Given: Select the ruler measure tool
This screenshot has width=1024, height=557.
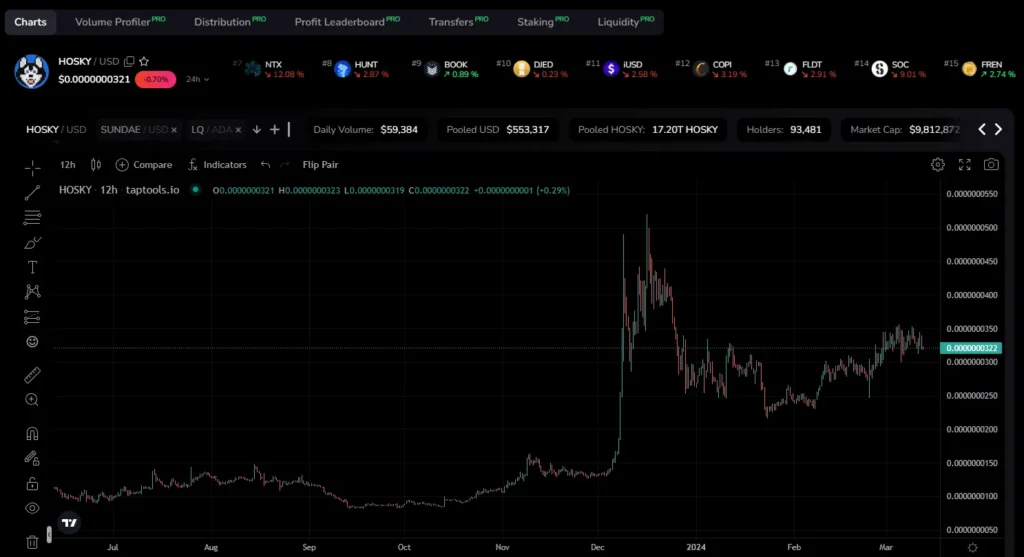Looking at the screenshot, I should tap(32, 375).
